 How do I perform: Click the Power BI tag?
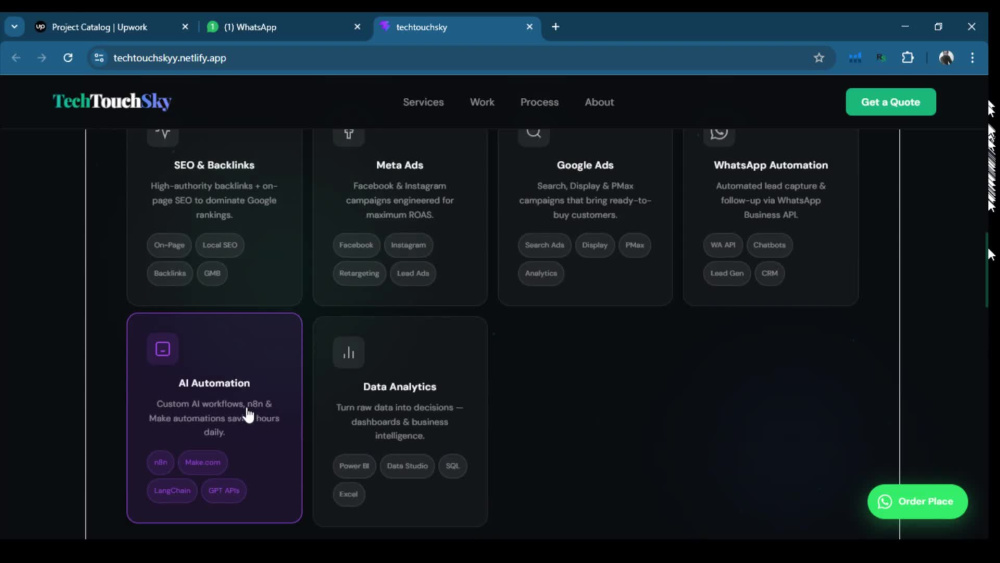point(354,466)
